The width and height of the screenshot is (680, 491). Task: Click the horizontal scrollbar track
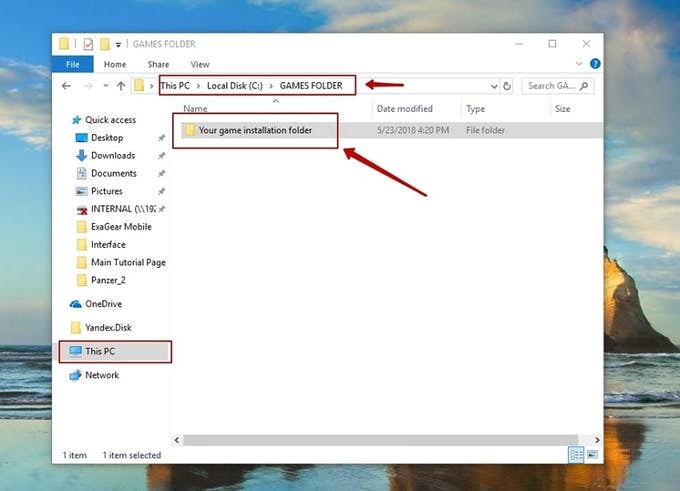(380, 440)
